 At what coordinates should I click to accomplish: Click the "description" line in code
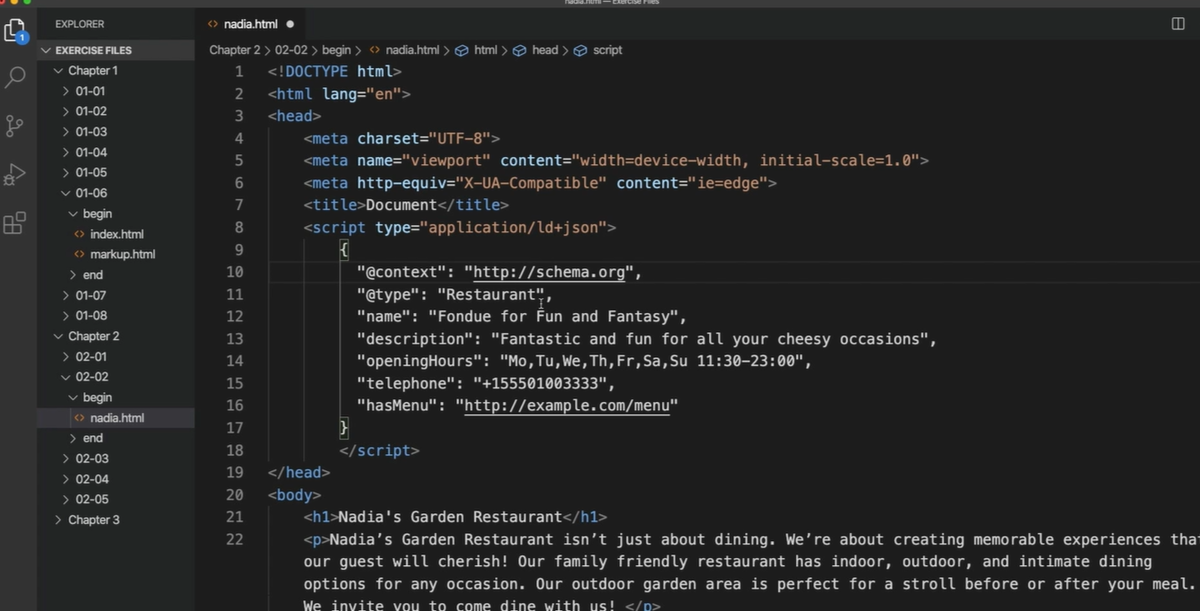click(x=647, y=339)
